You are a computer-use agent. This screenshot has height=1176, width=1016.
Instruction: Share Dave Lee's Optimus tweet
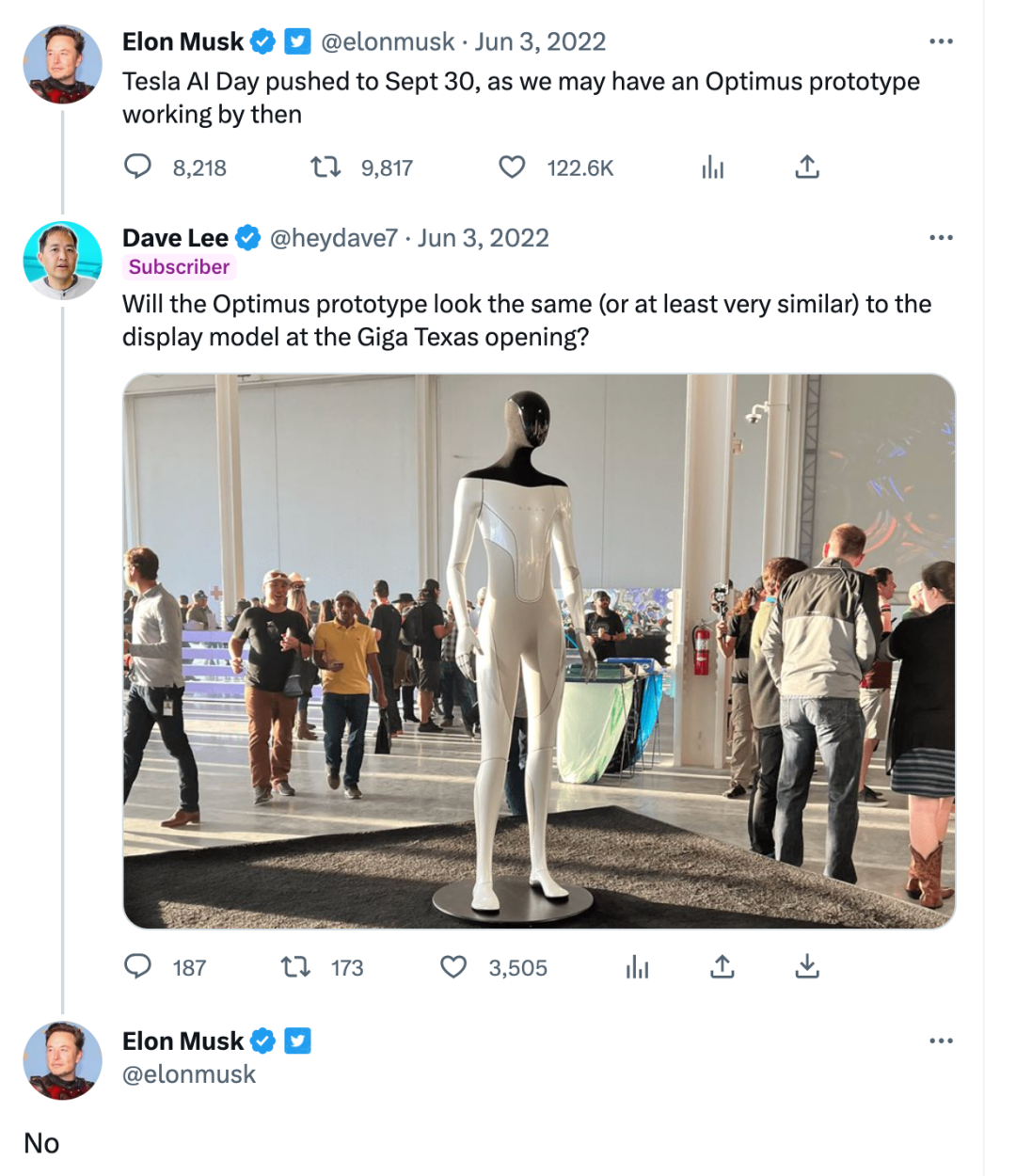[722, 966]
